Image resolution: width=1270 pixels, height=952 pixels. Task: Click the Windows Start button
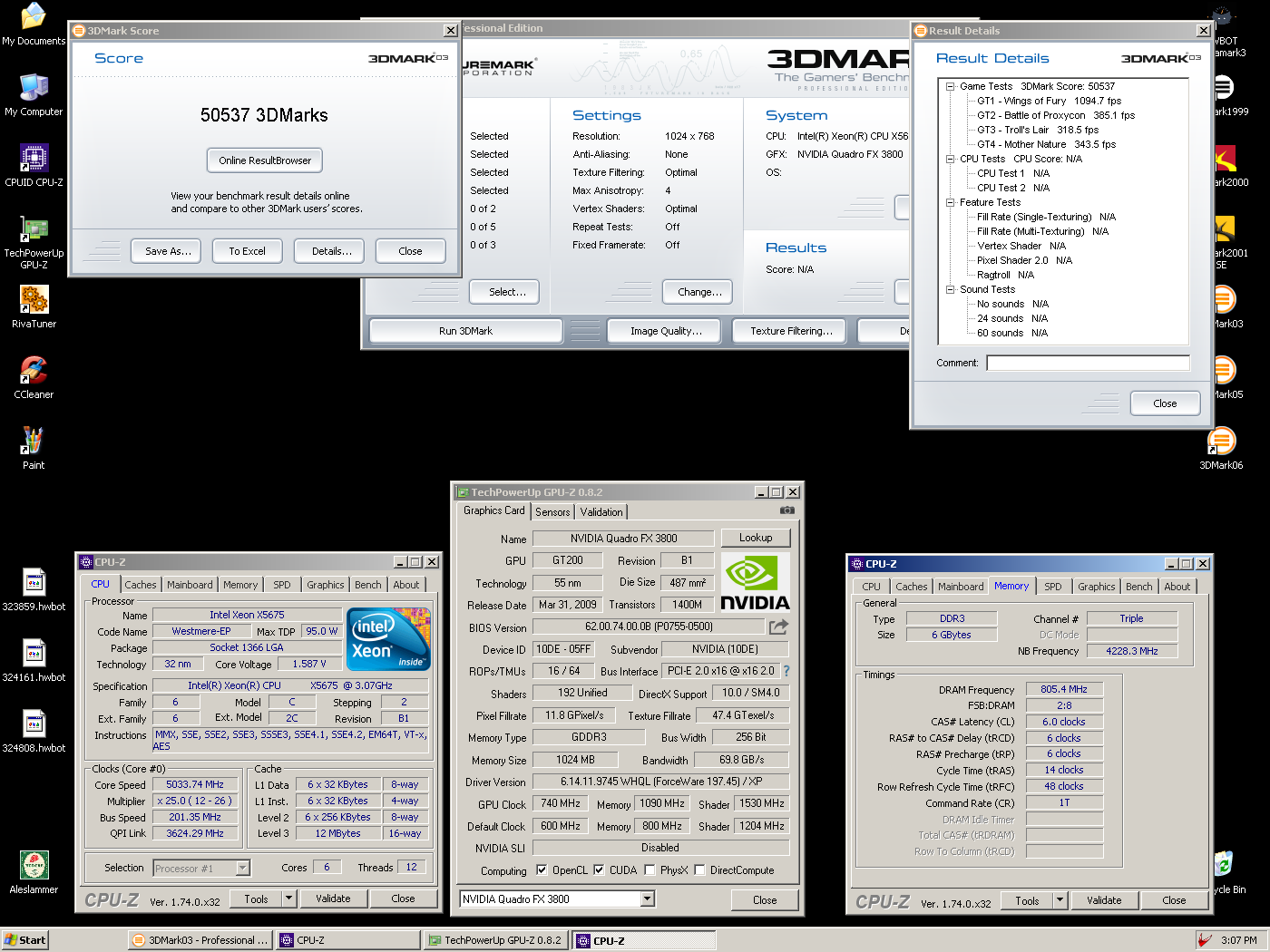click(x=24, y=940)
